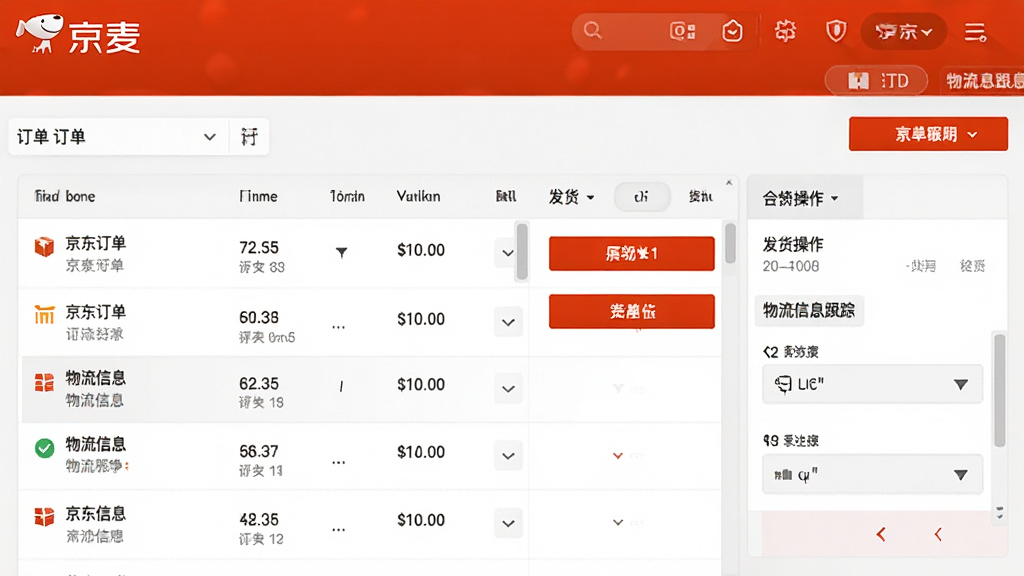Click the red grid icon of 物流信息 62.35 row
The image size is (1024, 576).
click(x=44, y=382)
